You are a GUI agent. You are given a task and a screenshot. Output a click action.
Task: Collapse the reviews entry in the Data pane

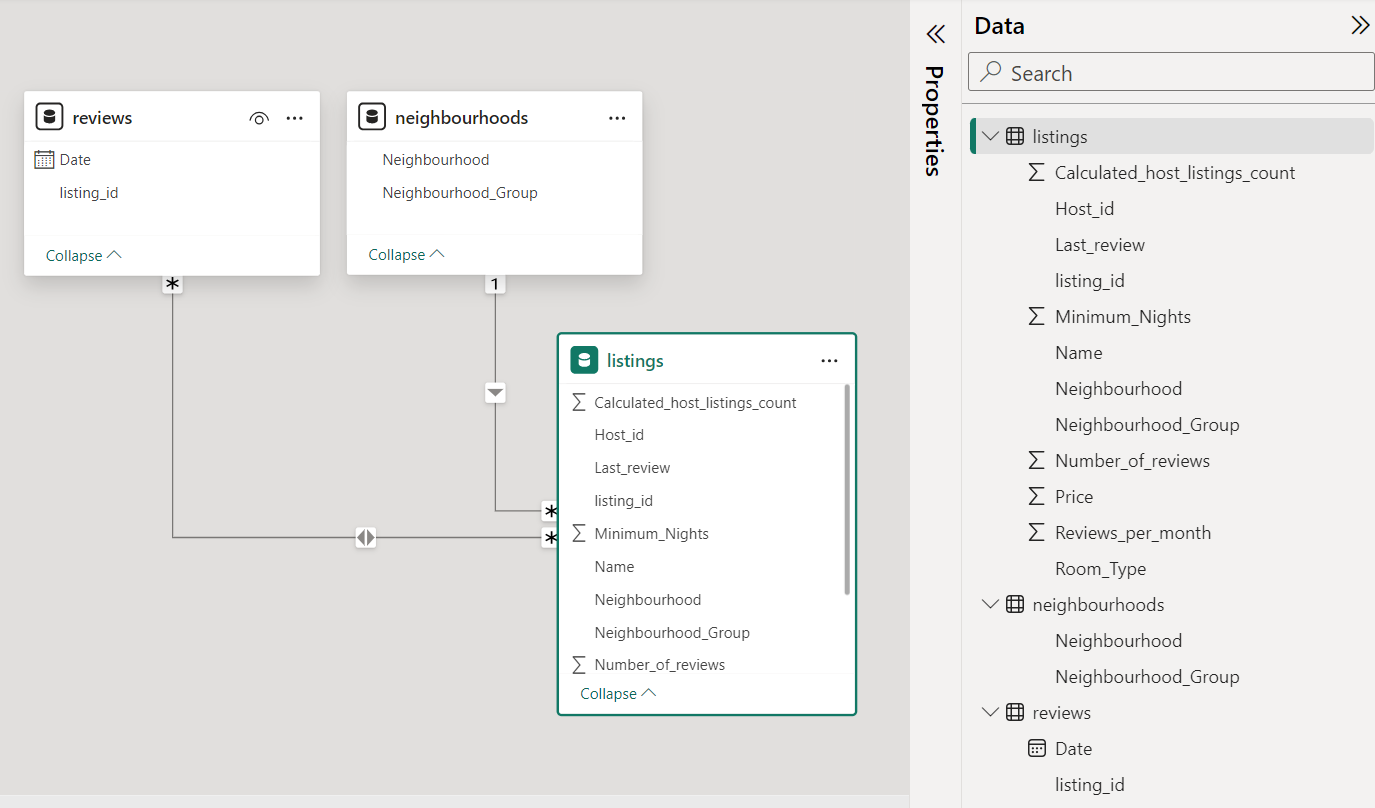pos(990,712)
